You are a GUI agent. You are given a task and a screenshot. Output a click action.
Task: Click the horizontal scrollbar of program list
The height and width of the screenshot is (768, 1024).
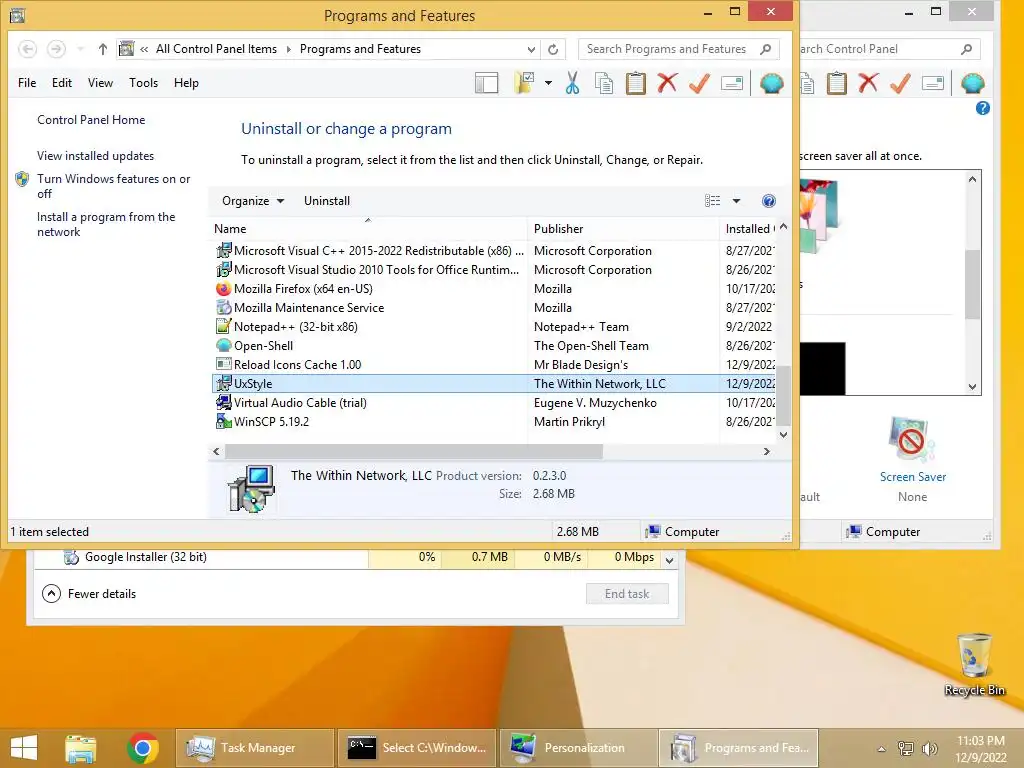coord(413,451)
